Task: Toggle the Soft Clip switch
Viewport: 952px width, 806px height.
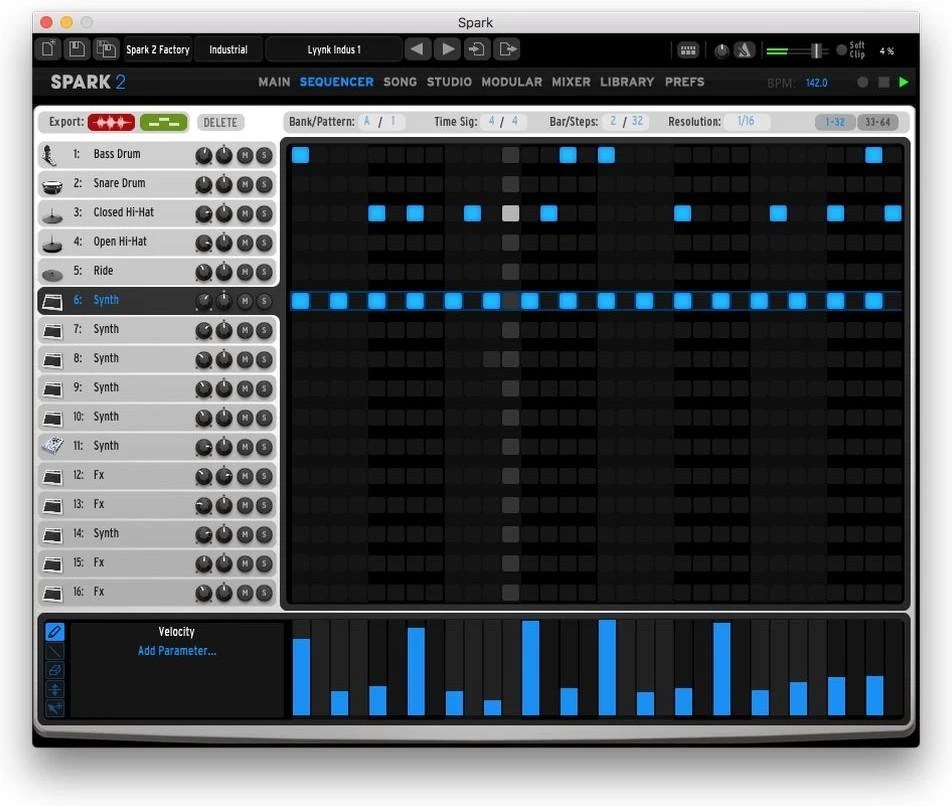Action: [842, 50]
